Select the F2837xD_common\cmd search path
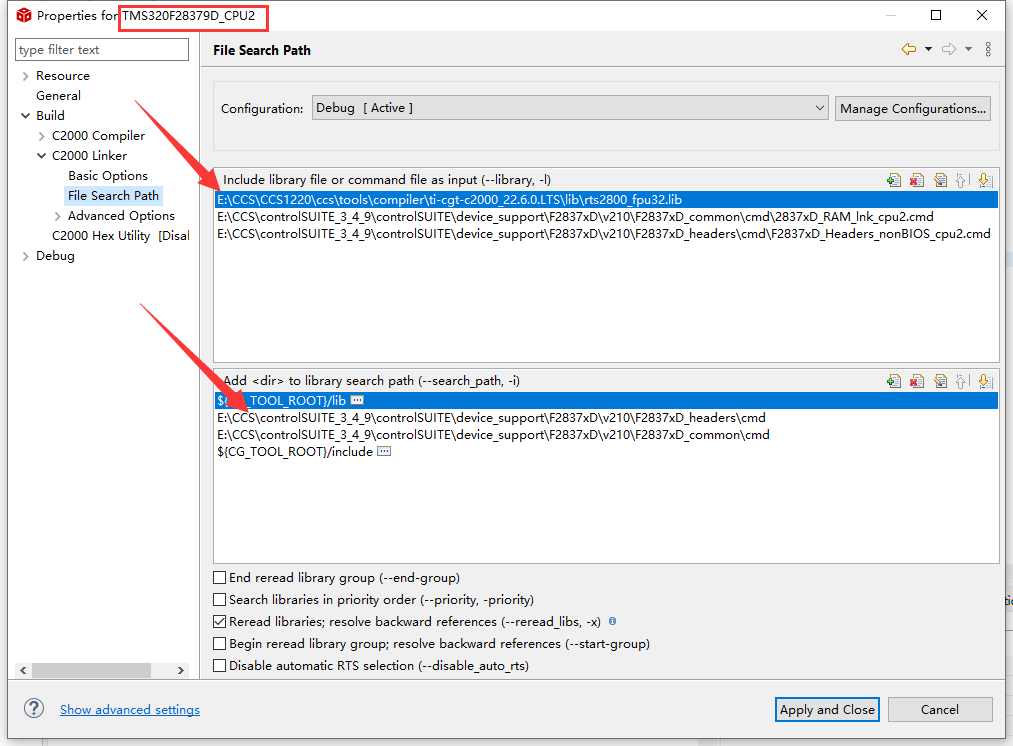 pos(606,435)
